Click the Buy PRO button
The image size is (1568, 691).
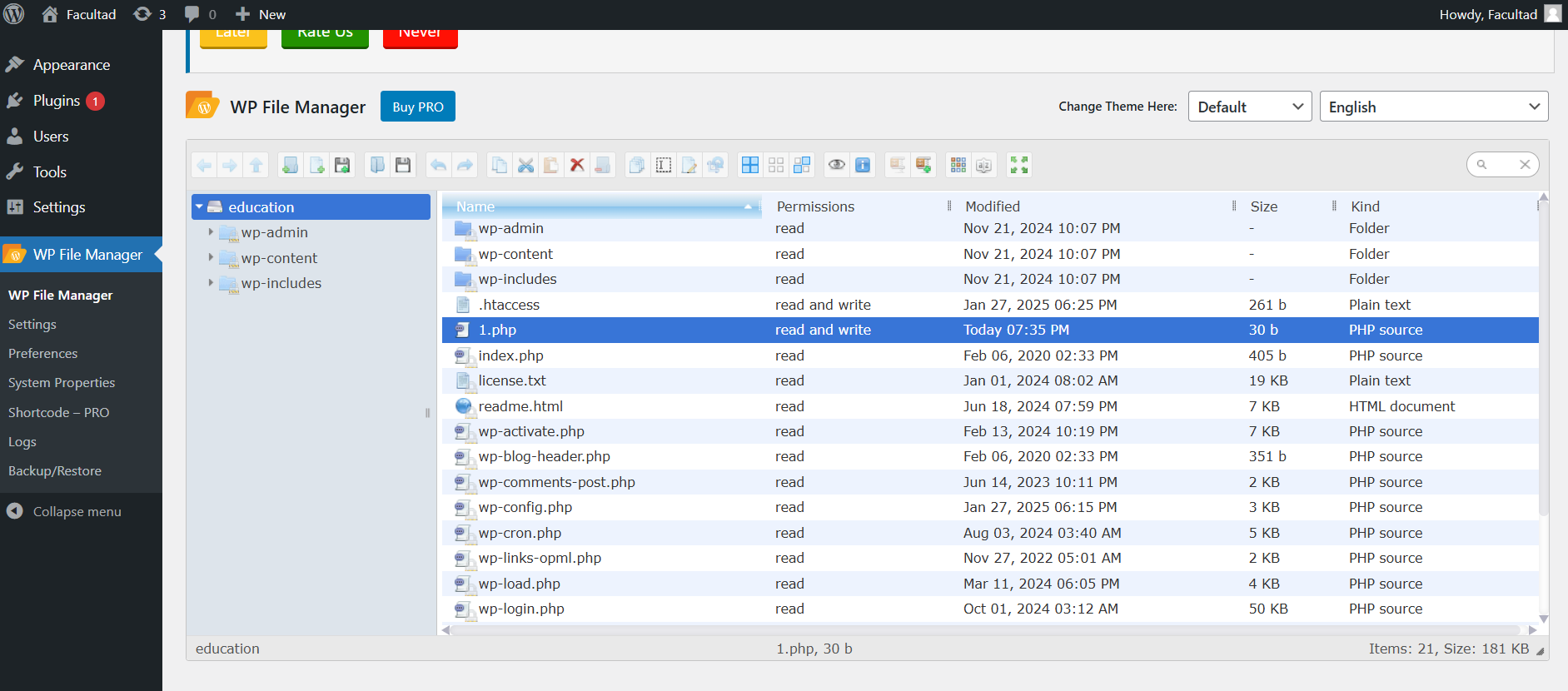coord(418,107)
